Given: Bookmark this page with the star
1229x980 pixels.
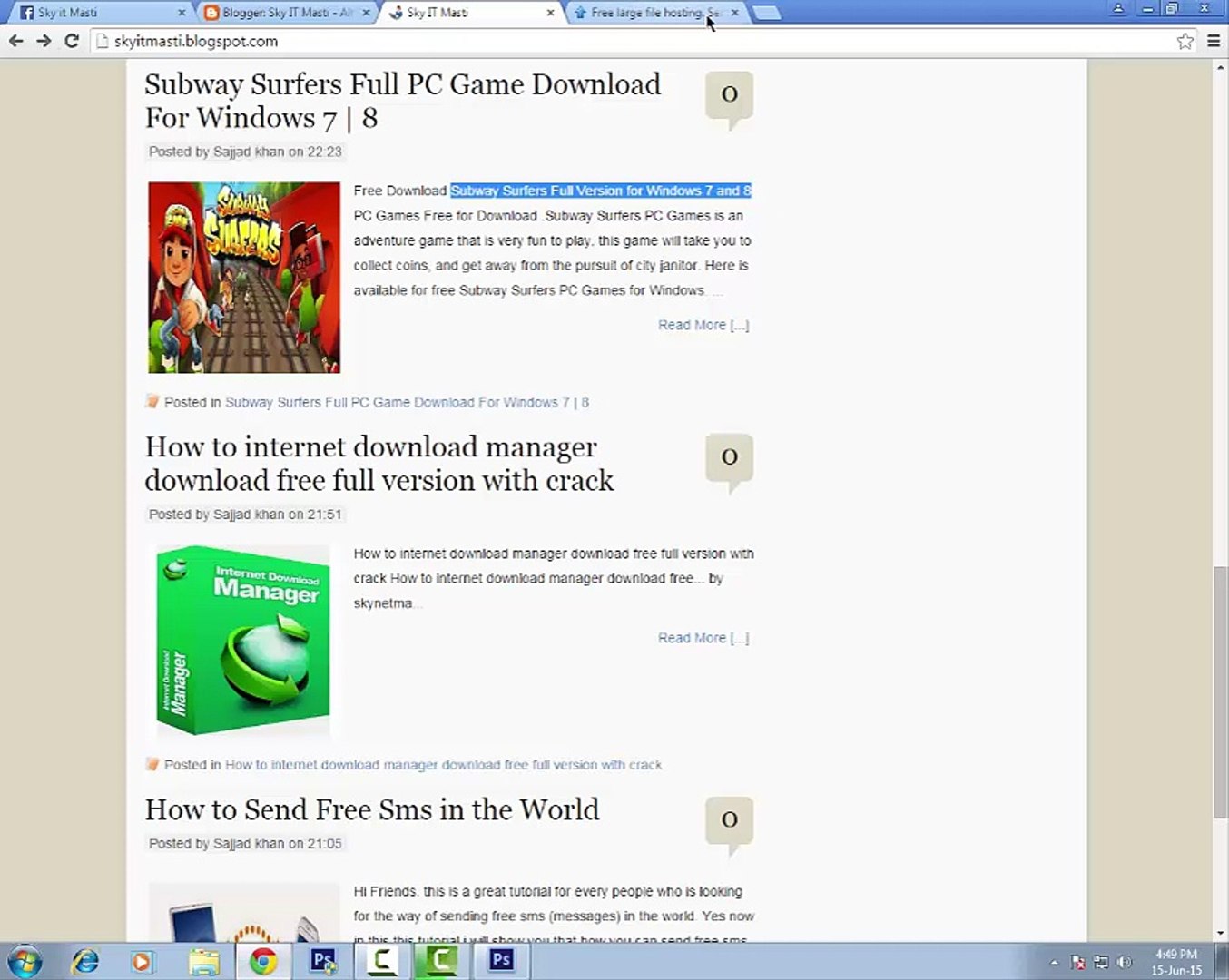Looking at the screenshot, I should [x=1185, y=41].
